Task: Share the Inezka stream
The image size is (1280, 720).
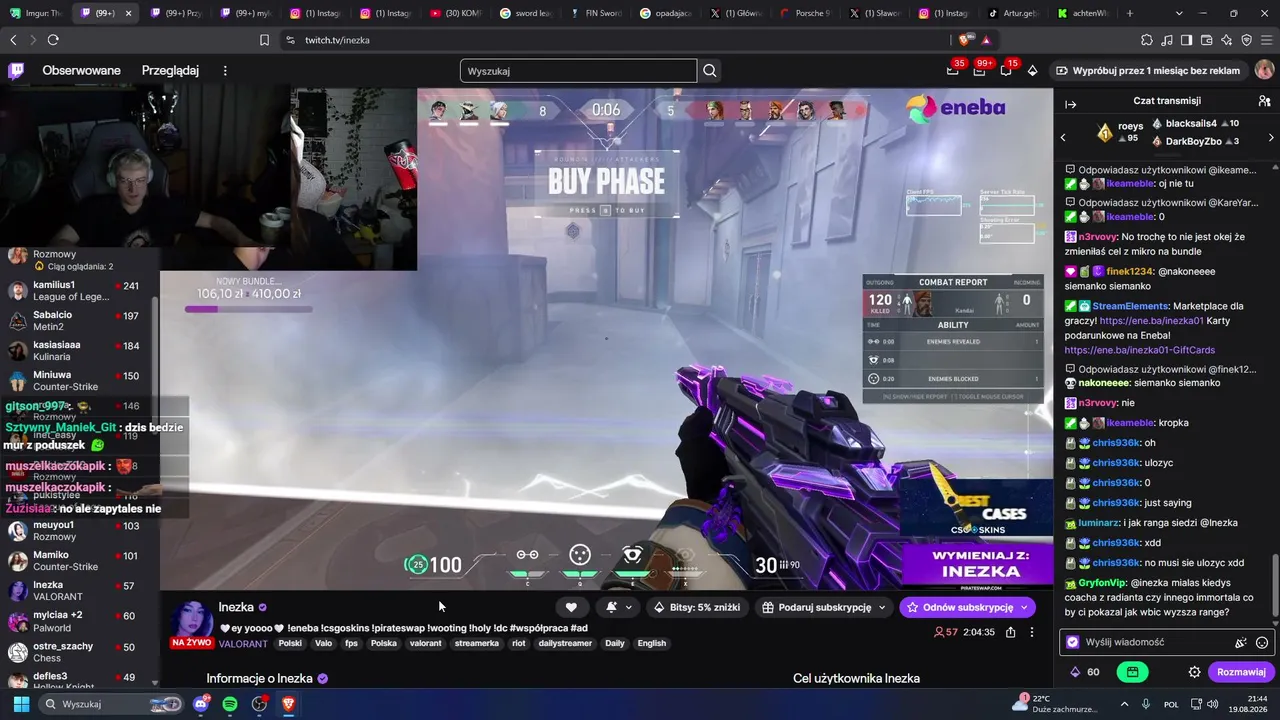Action: [x=1010, y=632]
